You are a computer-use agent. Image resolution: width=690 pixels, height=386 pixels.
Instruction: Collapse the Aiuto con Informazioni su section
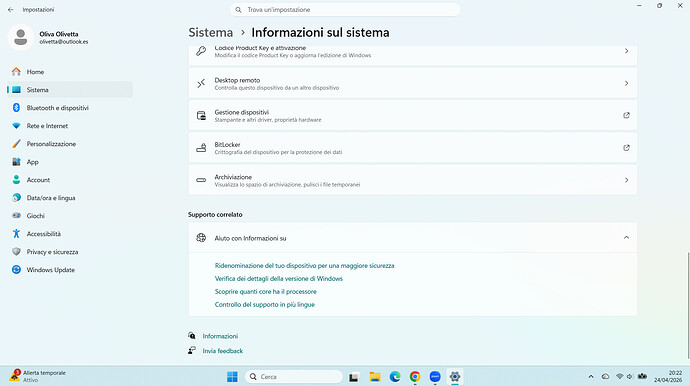(626, 238)
